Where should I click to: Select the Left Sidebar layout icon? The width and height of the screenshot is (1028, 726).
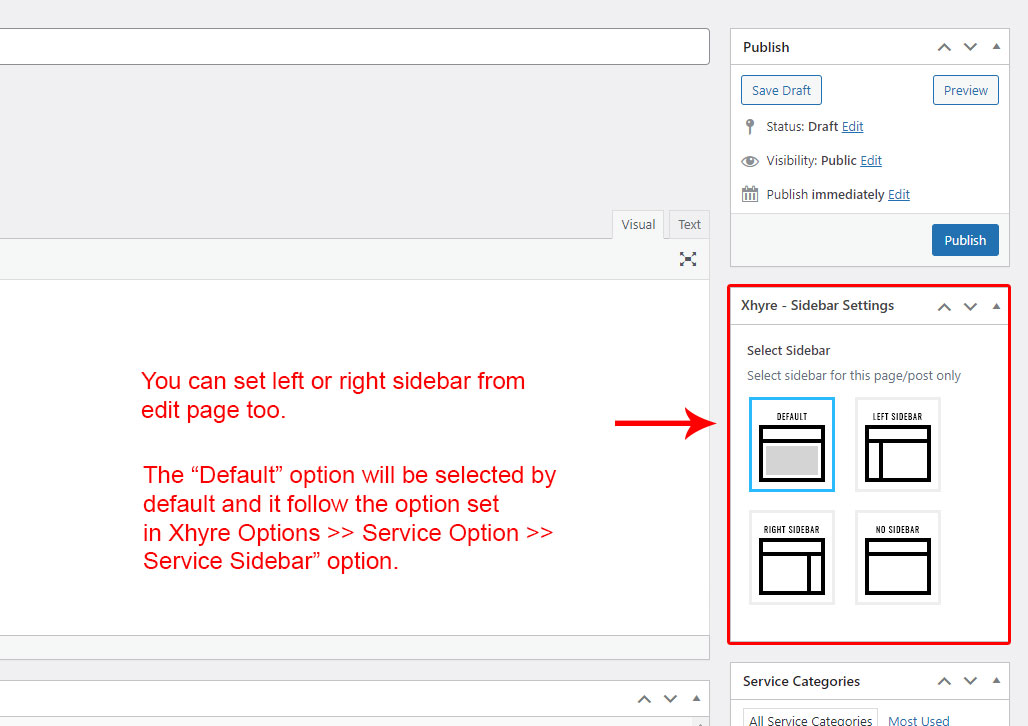(897, 444)
